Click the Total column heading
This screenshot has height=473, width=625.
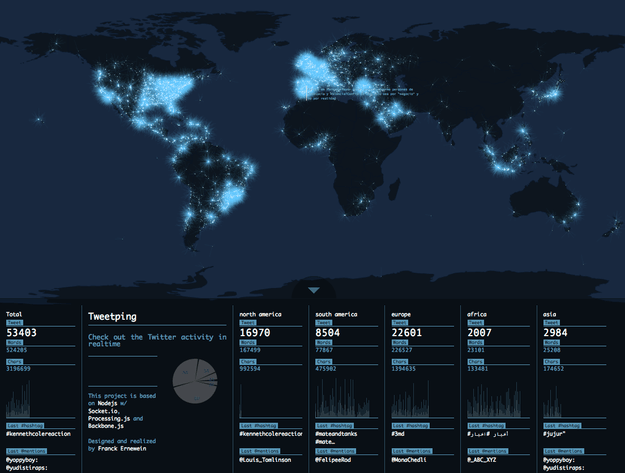14,314
